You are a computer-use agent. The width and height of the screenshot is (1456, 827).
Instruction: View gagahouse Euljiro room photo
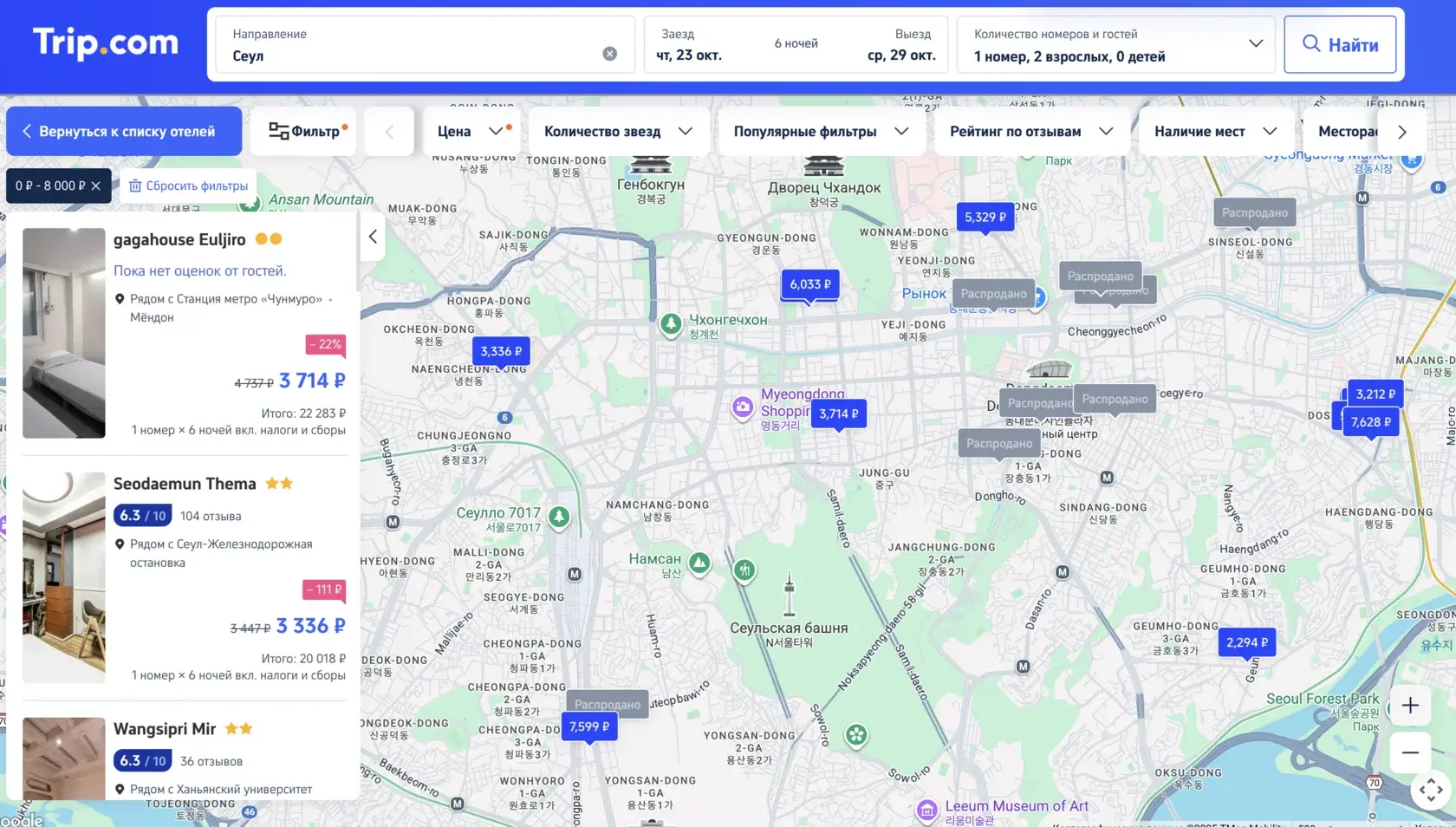click(64, 333)
